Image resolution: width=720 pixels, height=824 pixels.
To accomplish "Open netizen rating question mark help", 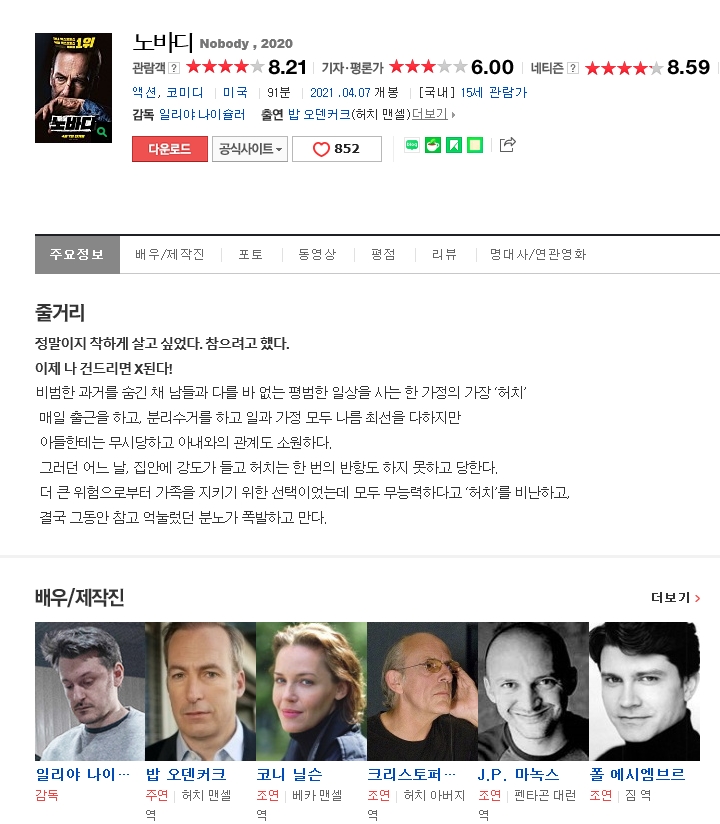I will [573, 68].
